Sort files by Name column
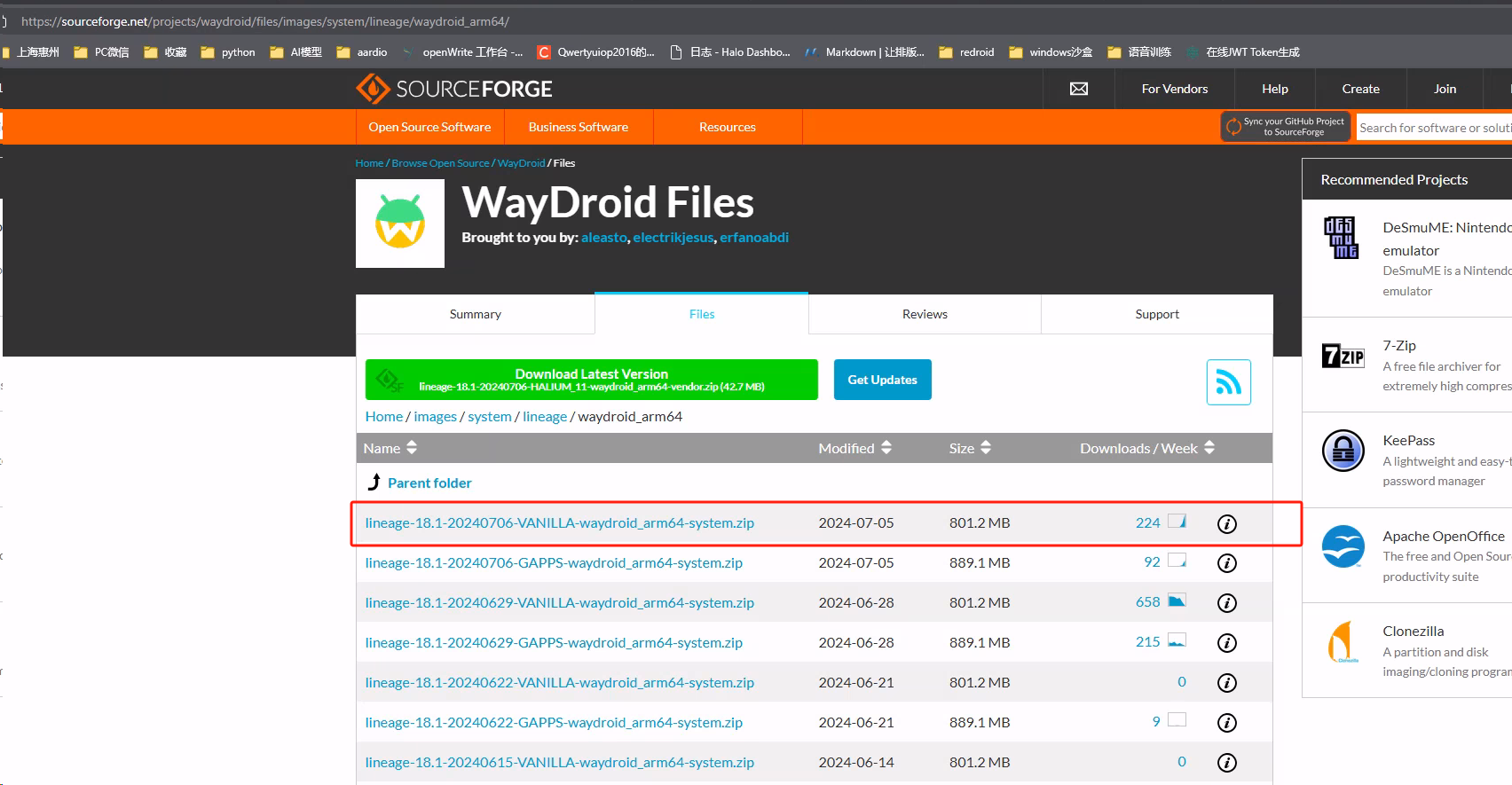This screenshot has height=785, width=1512. click(x=390, y=449)
